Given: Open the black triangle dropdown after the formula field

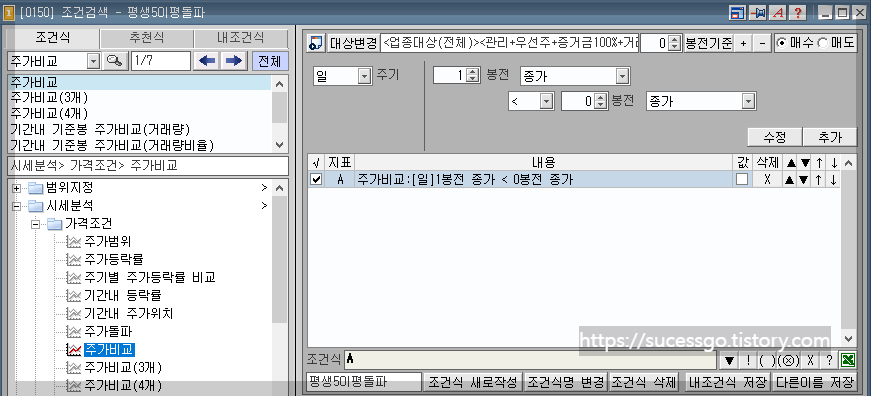Looking at the screenshot, I should (x=730, y=360).
